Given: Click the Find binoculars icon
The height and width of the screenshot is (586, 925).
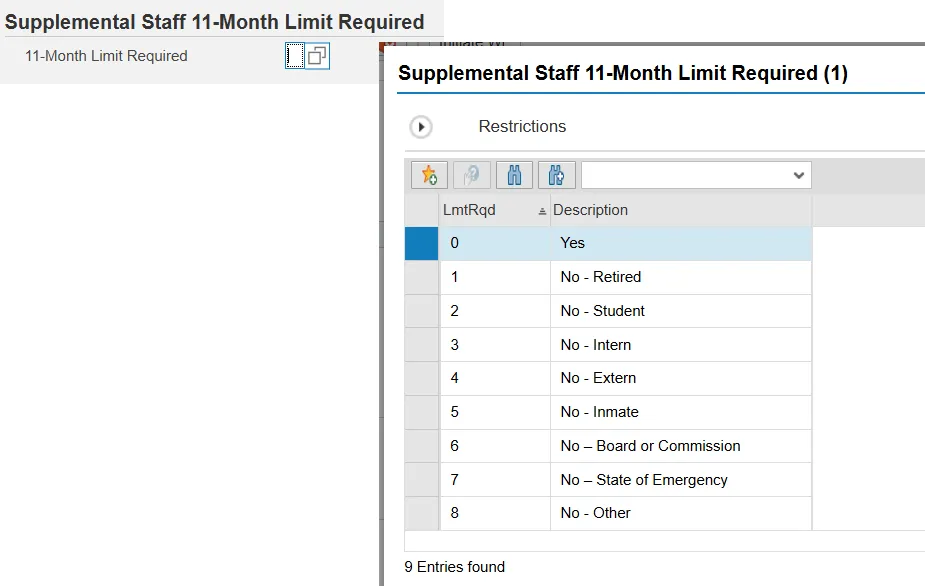Looking at the screenshot, I should click(x=514, y=175).
